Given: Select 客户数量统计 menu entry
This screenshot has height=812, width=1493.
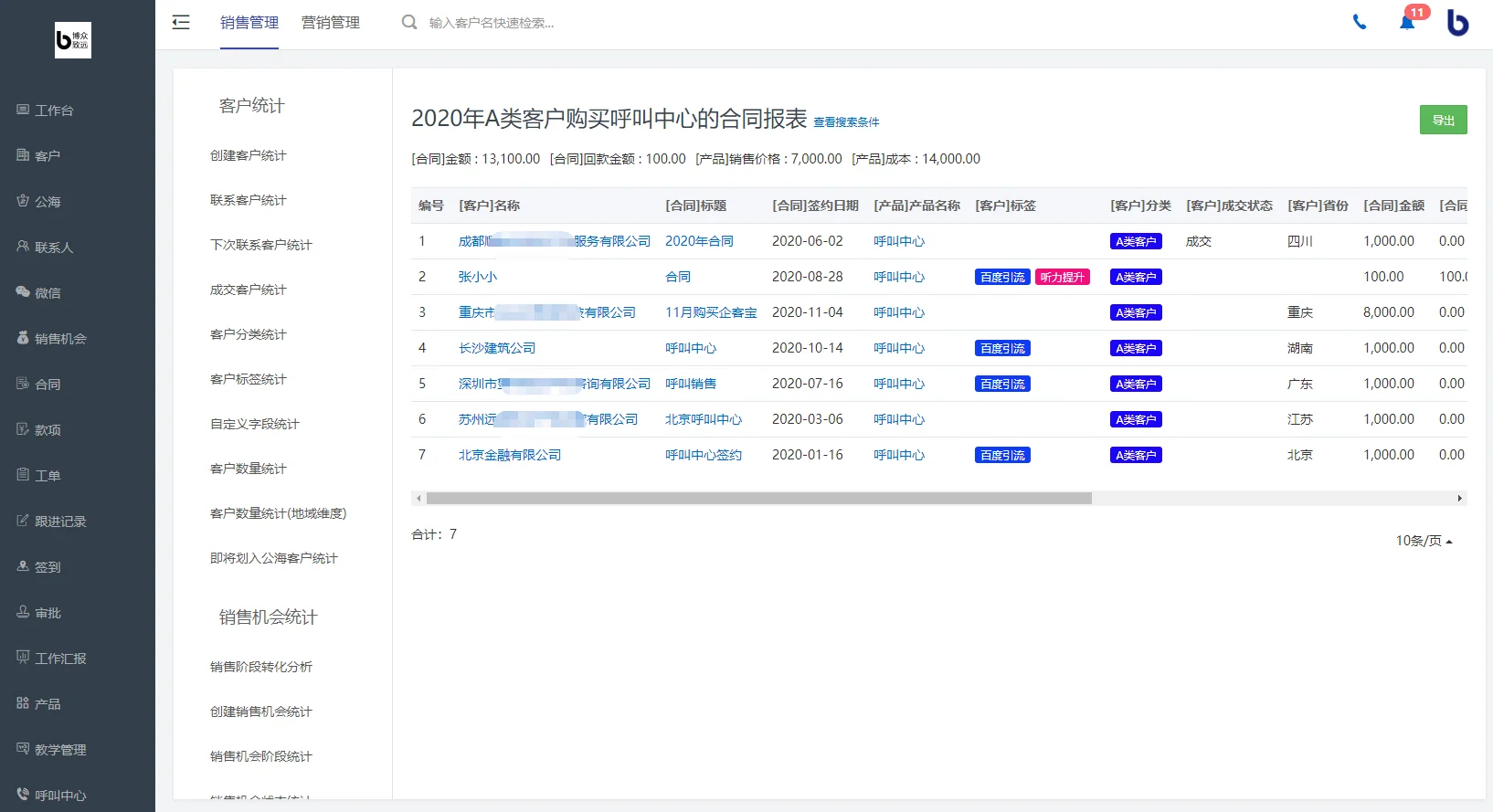Looking at the screenshot, I should (249, 469).
